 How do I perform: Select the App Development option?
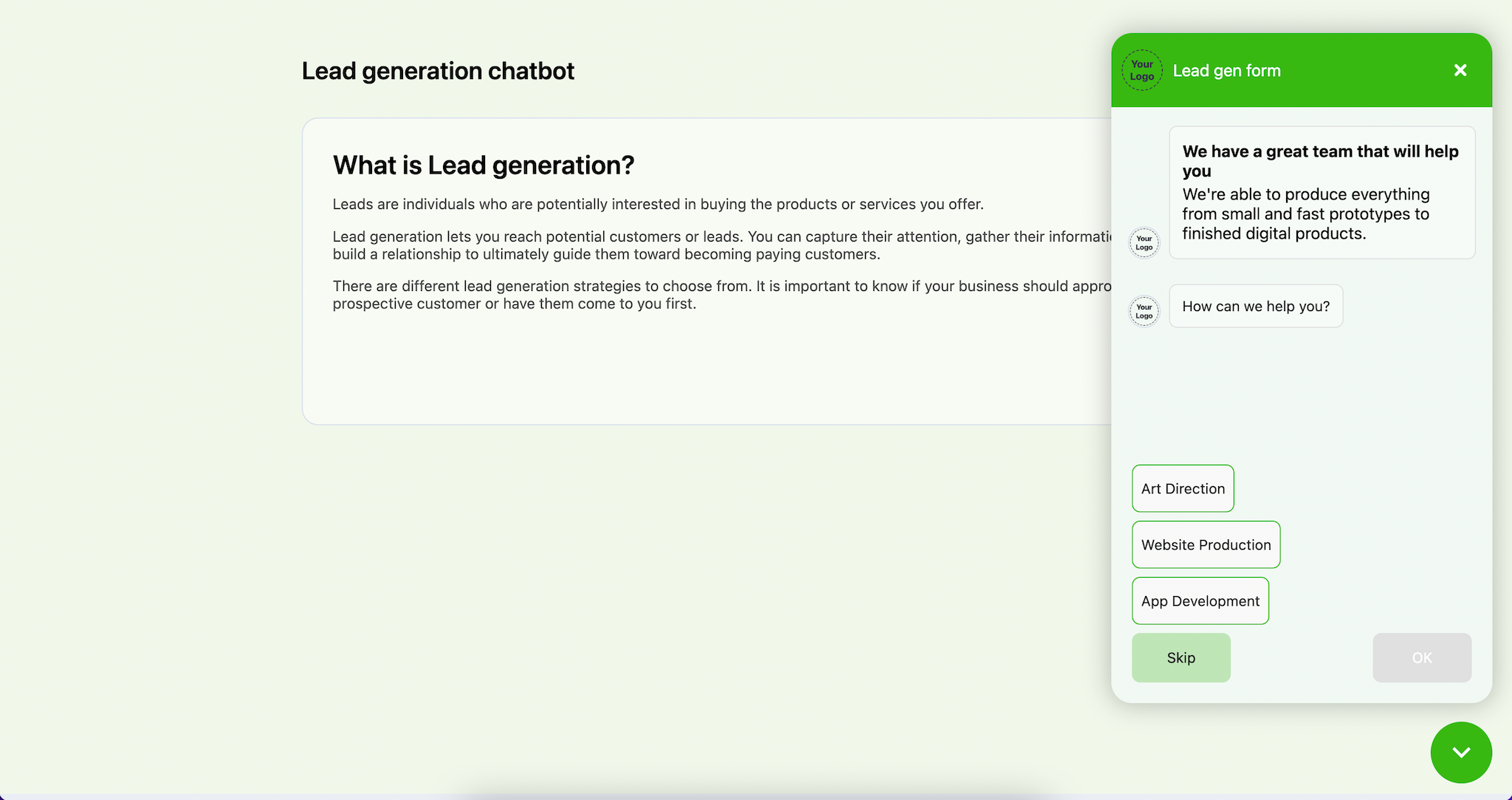click(x=1200, y=601)
